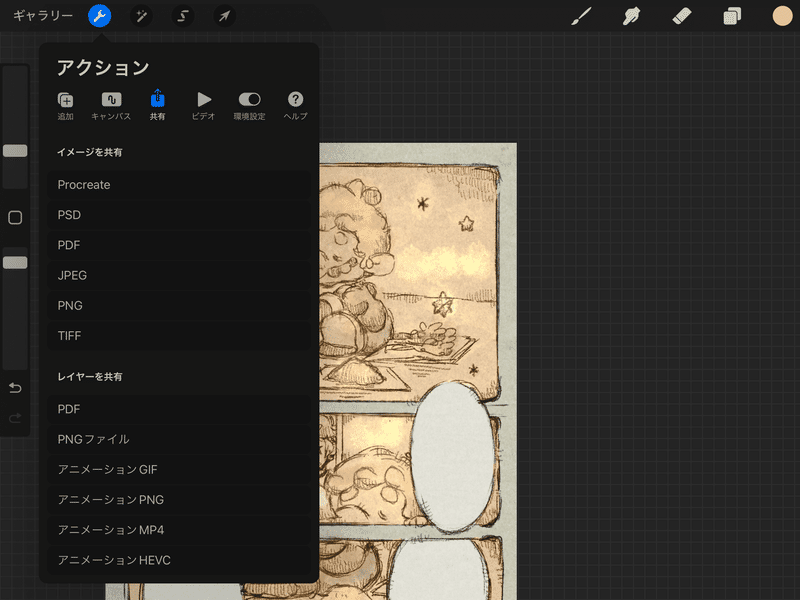
Task: Share image as PSD
Action: coord(179,215)
